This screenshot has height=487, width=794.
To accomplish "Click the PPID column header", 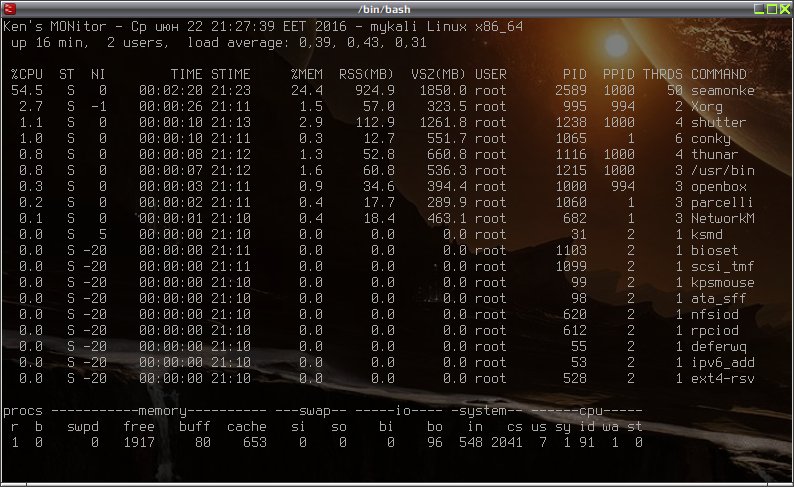I will point(618,74).
